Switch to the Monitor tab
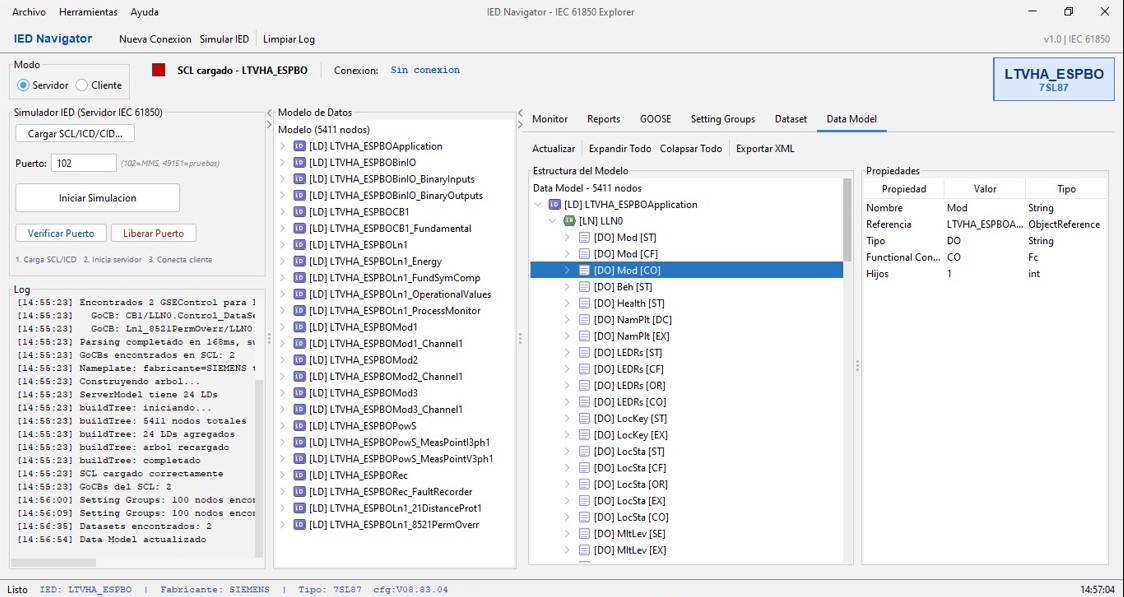The image size is (1124, 597). pyautogui.click(x=550, y=119)
